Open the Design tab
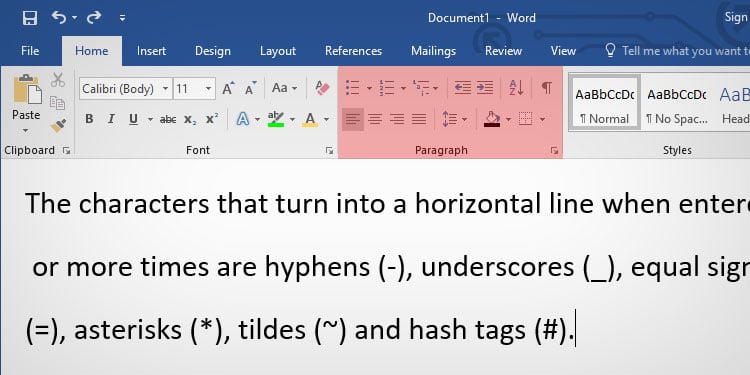The width and height of the screenshot is (750, 375). [x=213, y=51]
